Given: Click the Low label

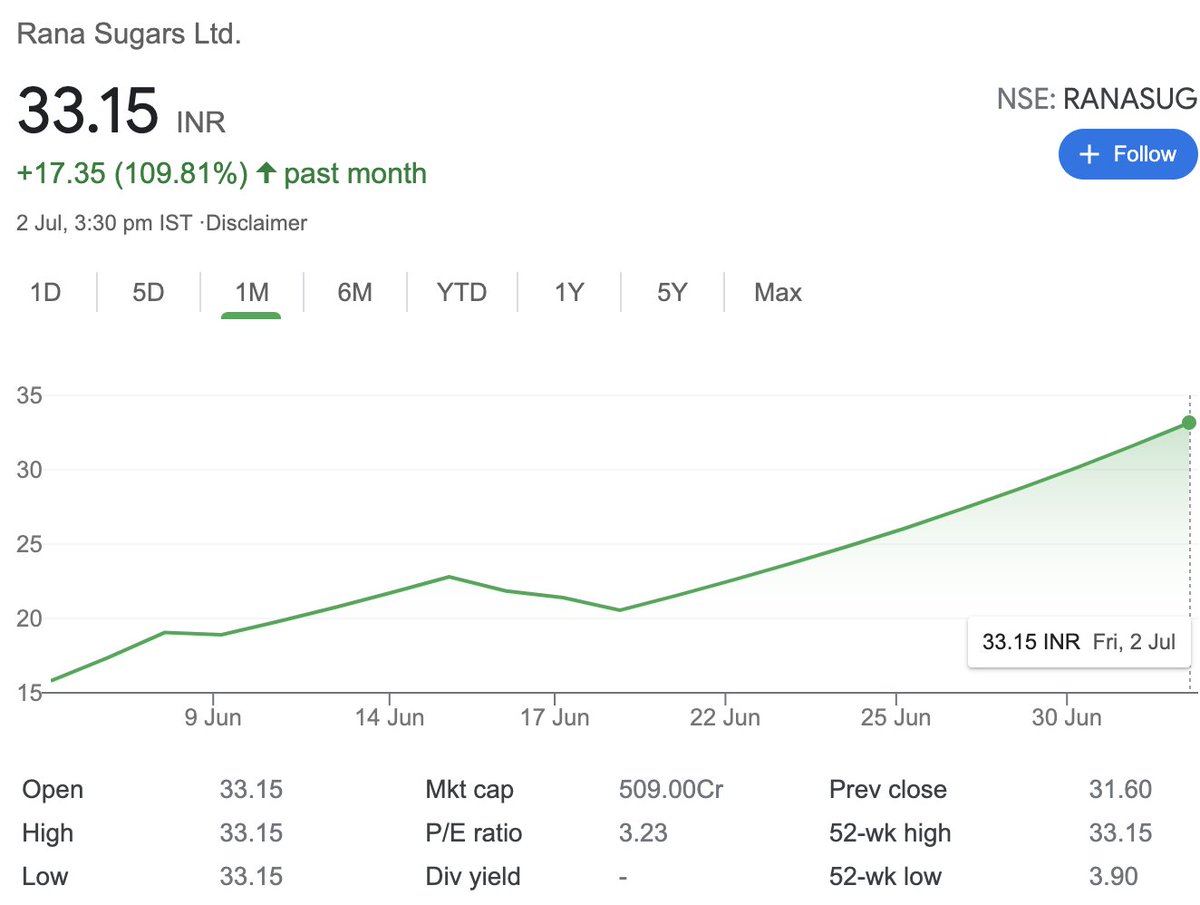Looking at the screenshot, I should [45, 877].
